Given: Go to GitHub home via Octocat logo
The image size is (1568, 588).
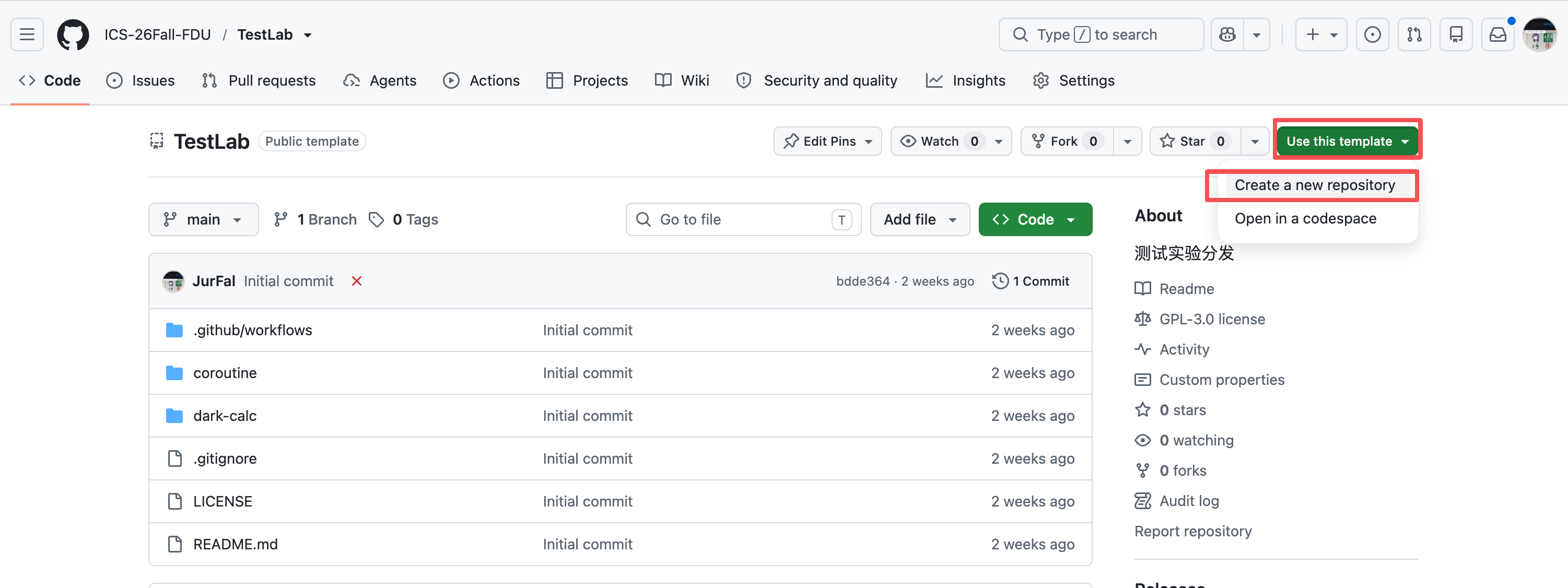Looking at the screenshot, I should pos(73,34).
